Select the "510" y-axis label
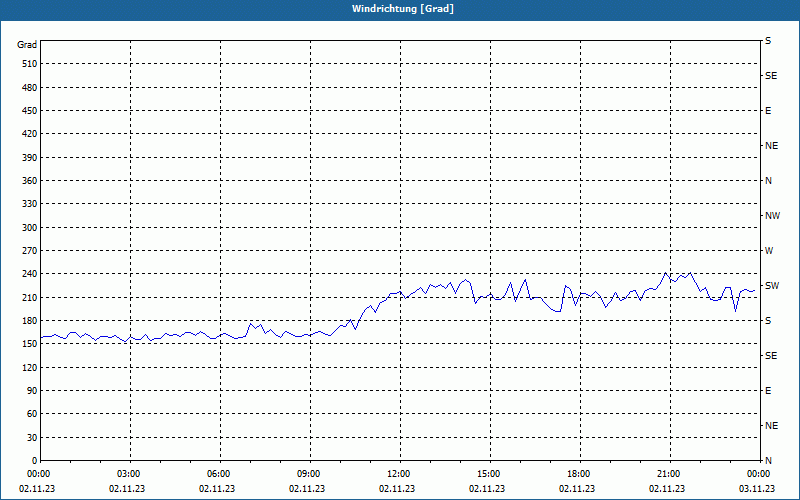The image size is (800, 500). click(30, 64)
